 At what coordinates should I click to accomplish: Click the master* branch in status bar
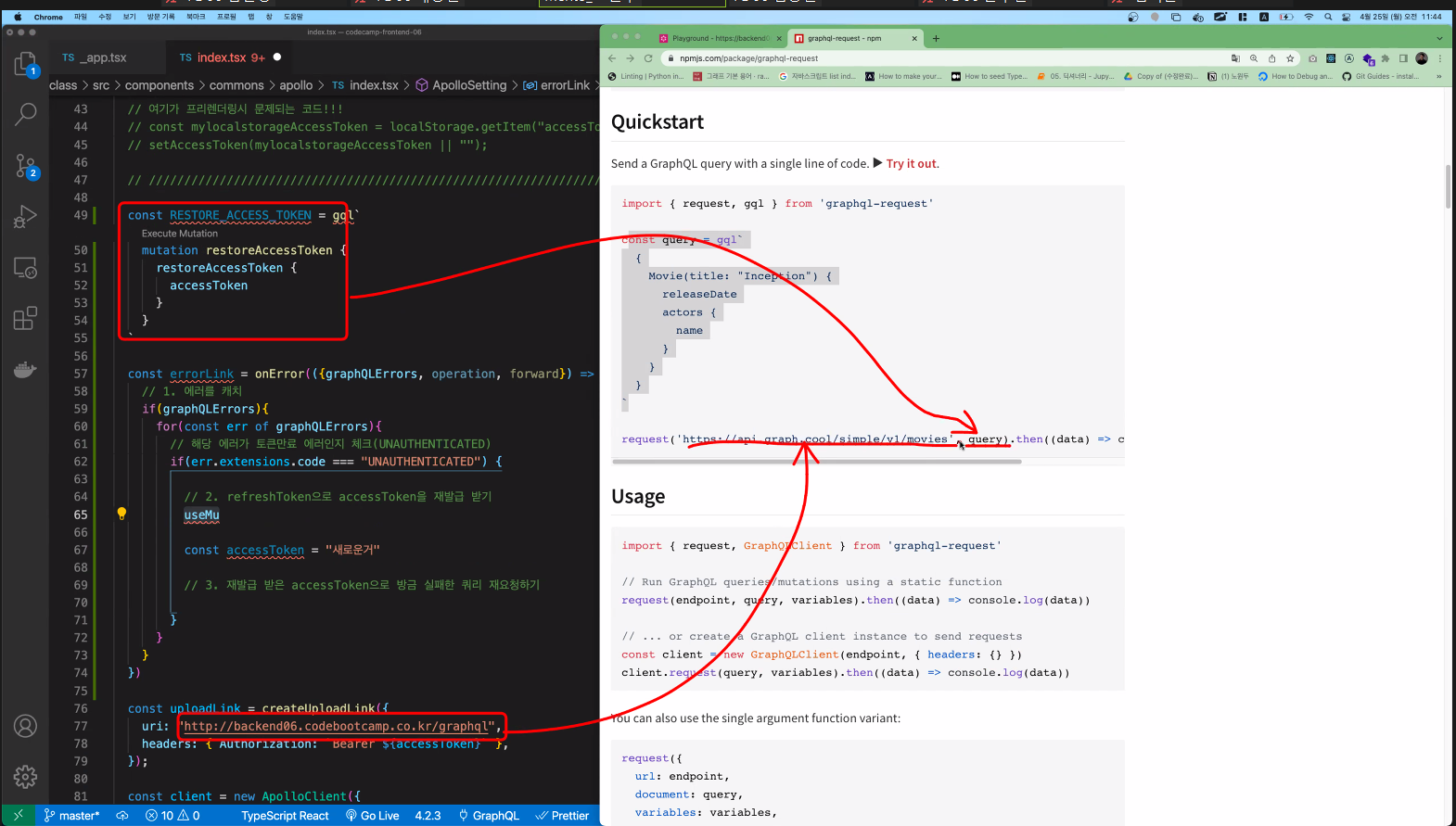[71, 816]
